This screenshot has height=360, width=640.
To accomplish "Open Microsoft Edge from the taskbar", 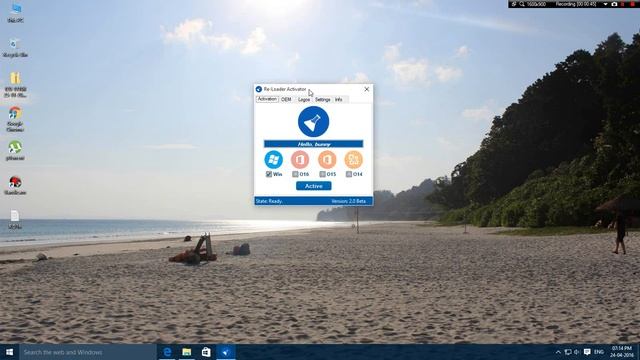I will [x=167, y=352].
